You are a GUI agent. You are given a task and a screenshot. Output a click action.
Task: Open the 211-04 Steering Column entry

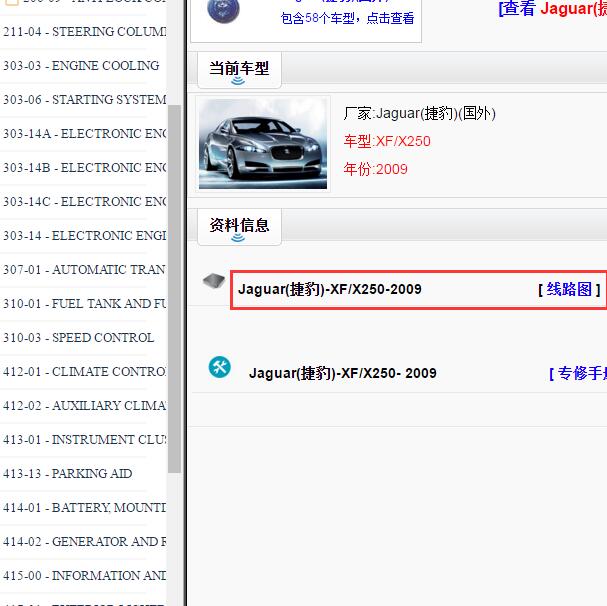(x=85, y=32)
